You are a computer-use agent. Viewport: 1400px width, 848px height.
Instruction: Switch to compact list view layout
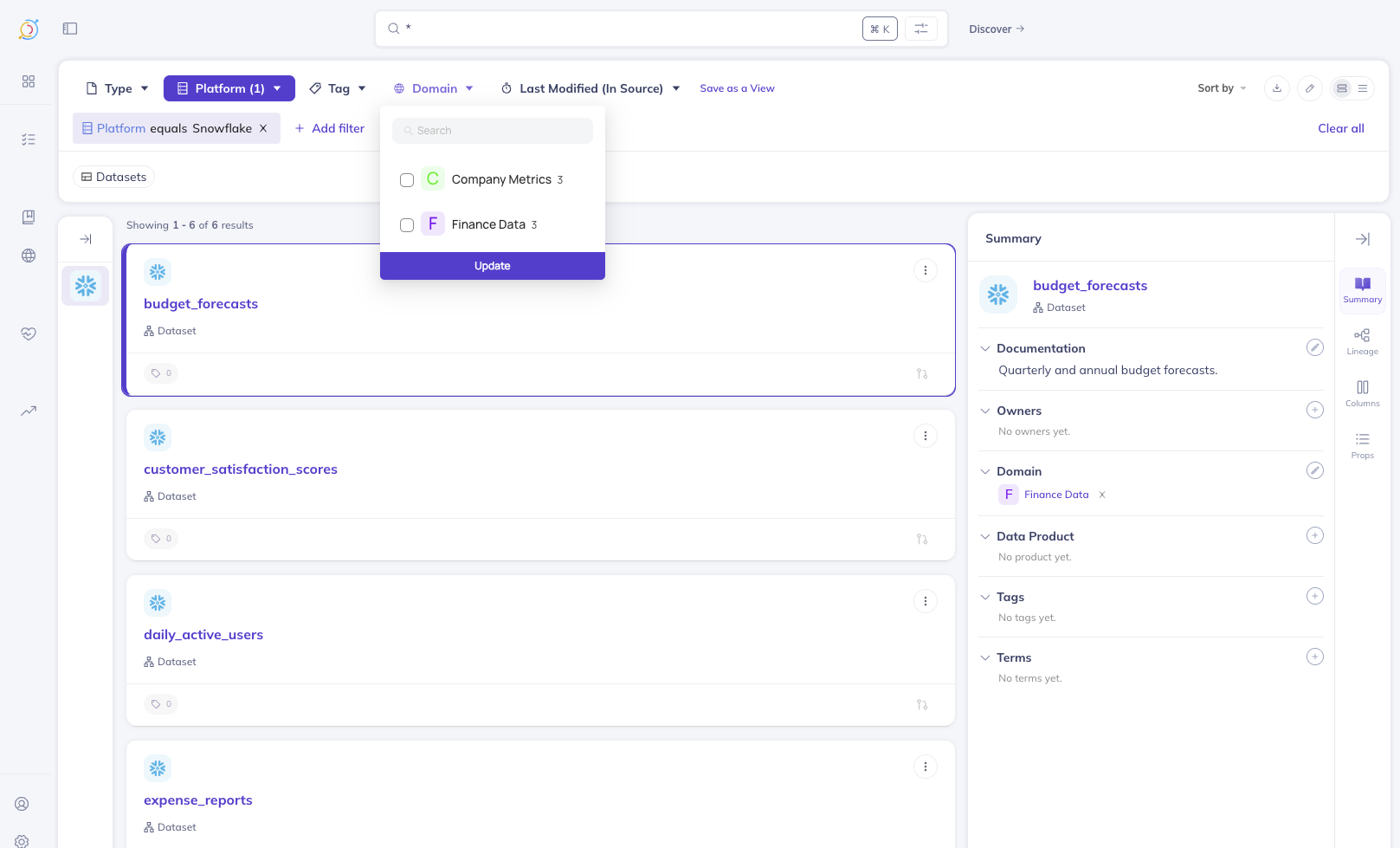pyautogui.click(x=1363, y=88)
